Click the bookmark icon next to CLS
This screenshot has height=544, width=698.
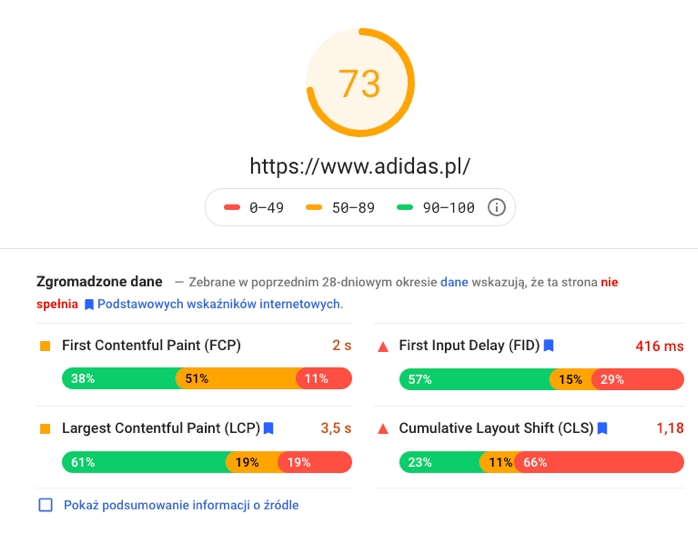click(602, 428)
